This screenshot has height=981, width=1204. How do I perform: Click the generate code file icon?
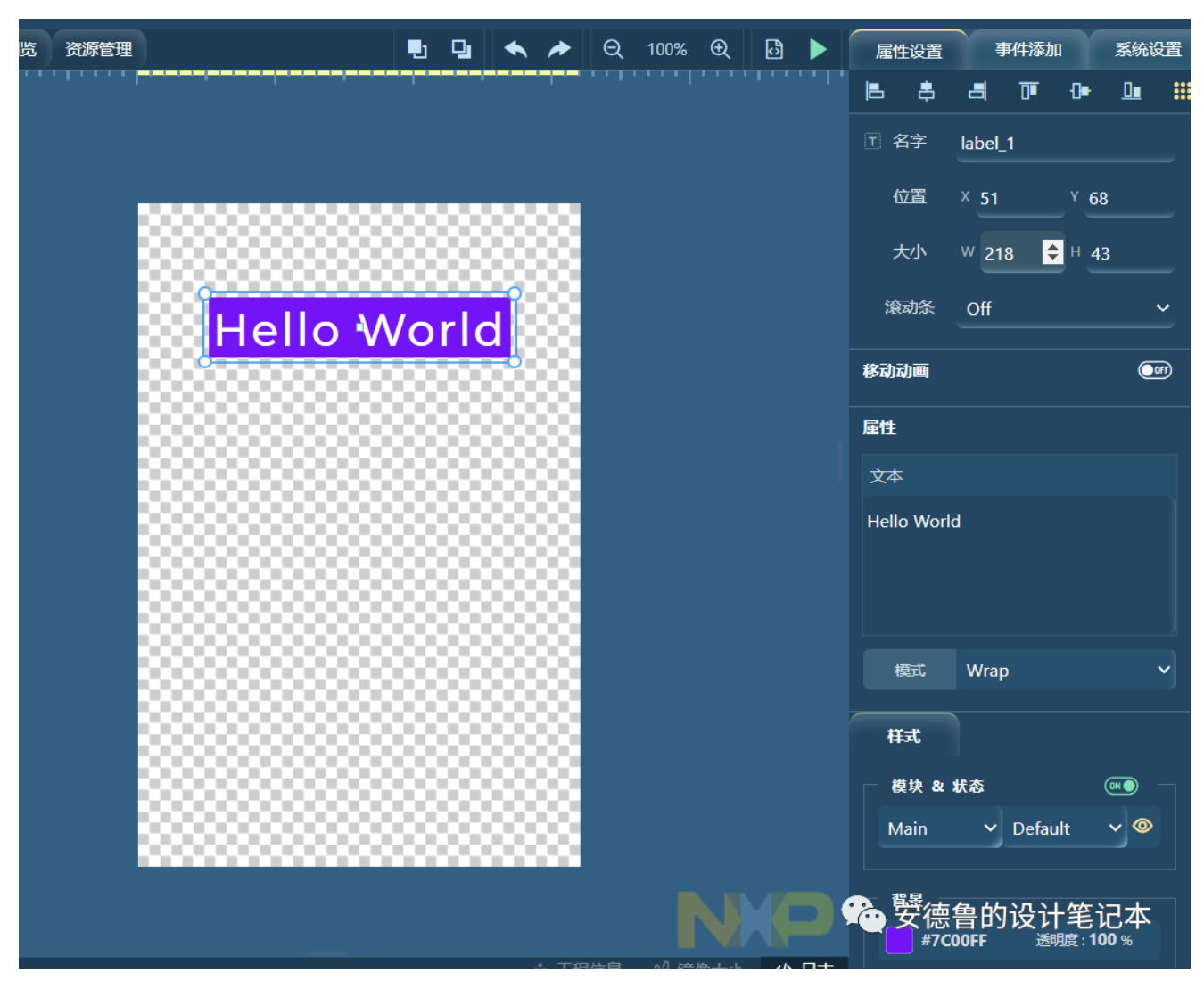point(774,49)
